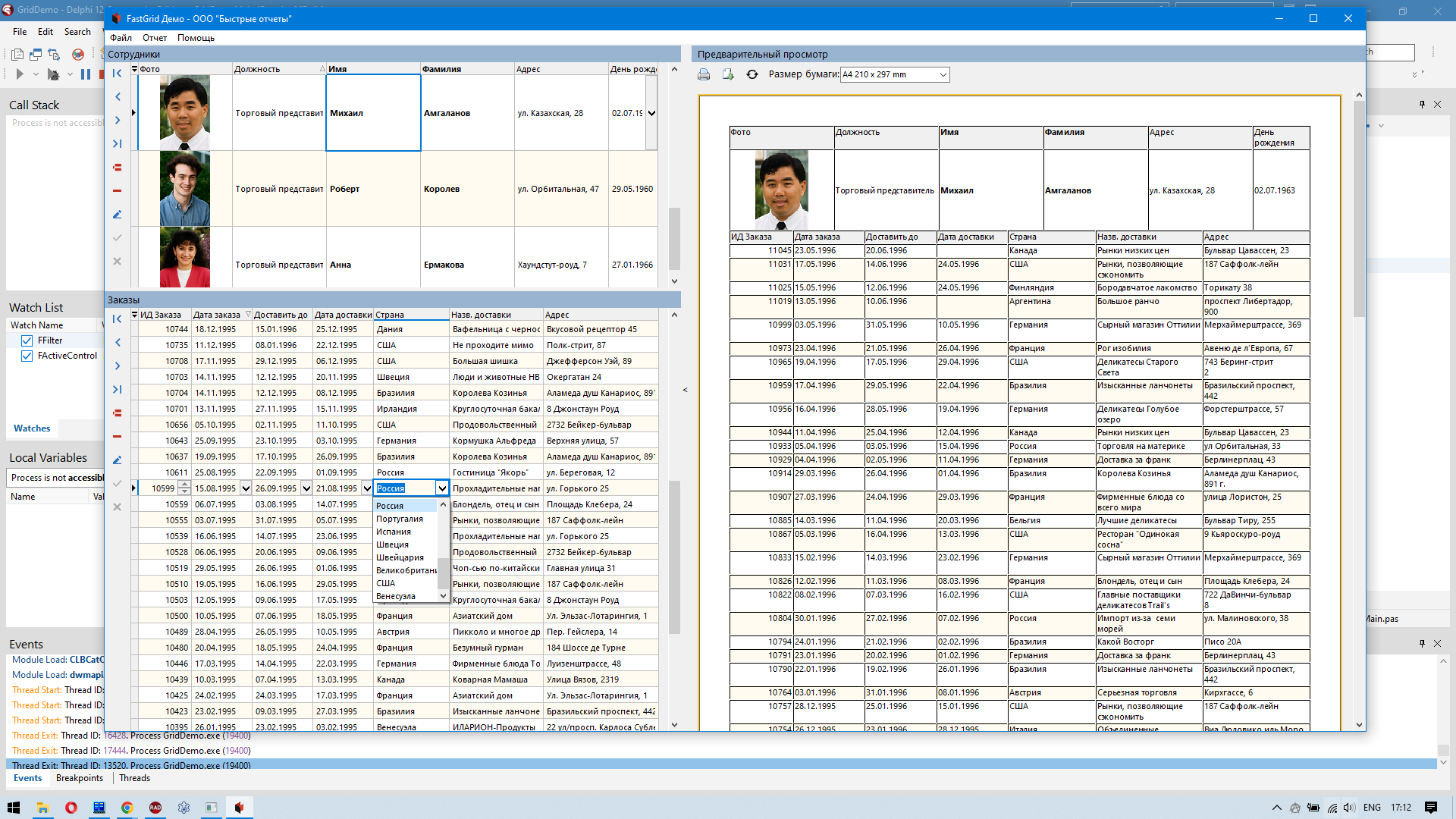Click the refresh preview icon
This screenshot has height=819, width=1456.
[752, 74]
